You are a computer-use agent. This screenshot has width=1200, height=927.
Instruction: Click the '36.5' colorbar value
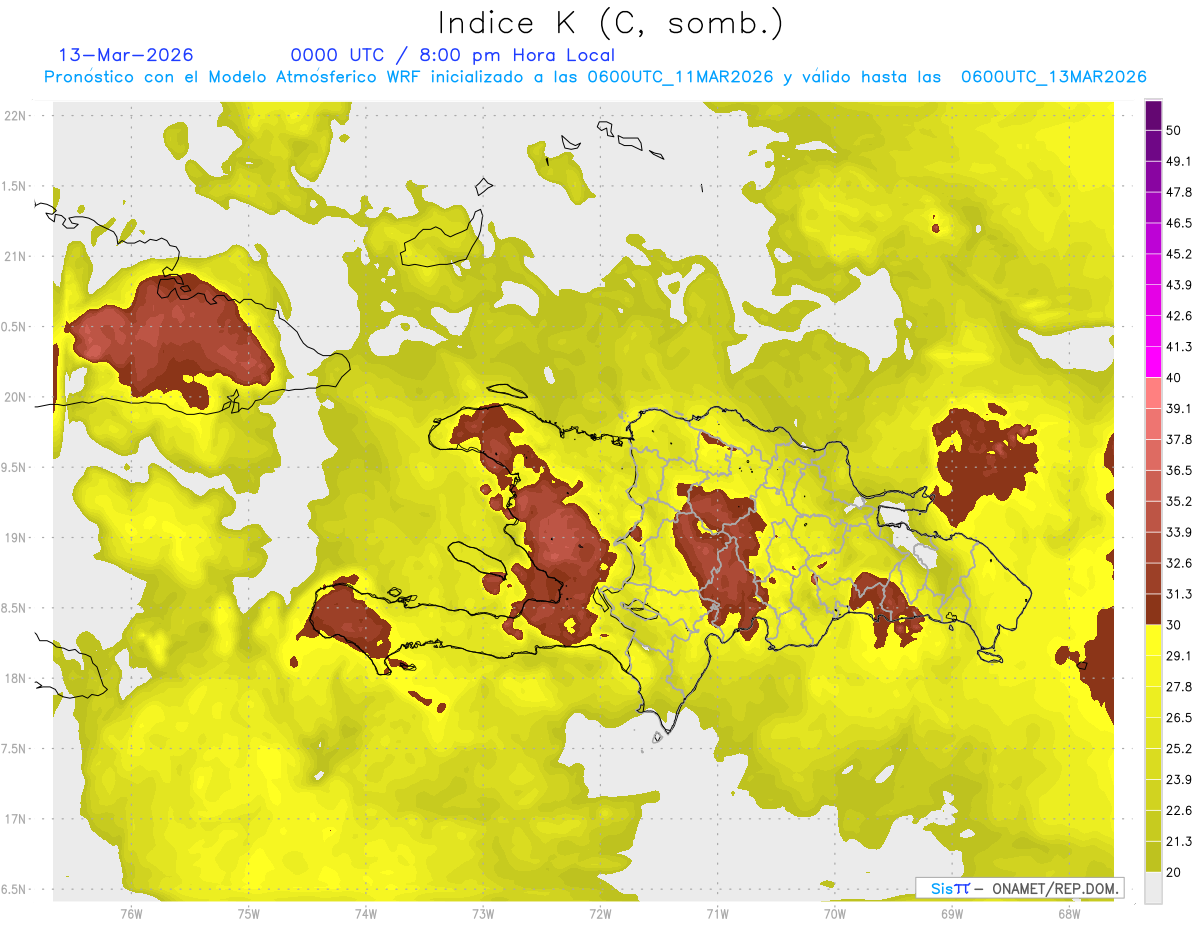1179,470
